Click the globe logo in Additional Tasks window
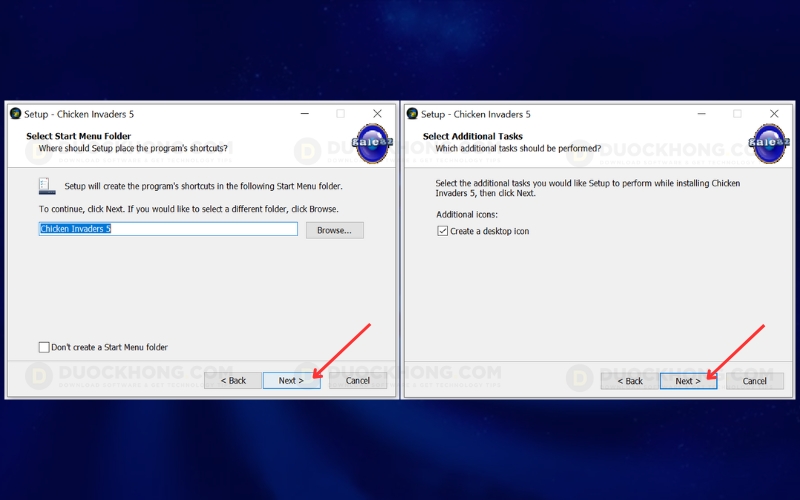Image resolution: width=800 pixels, height=500 pixels. click(769, 143)
